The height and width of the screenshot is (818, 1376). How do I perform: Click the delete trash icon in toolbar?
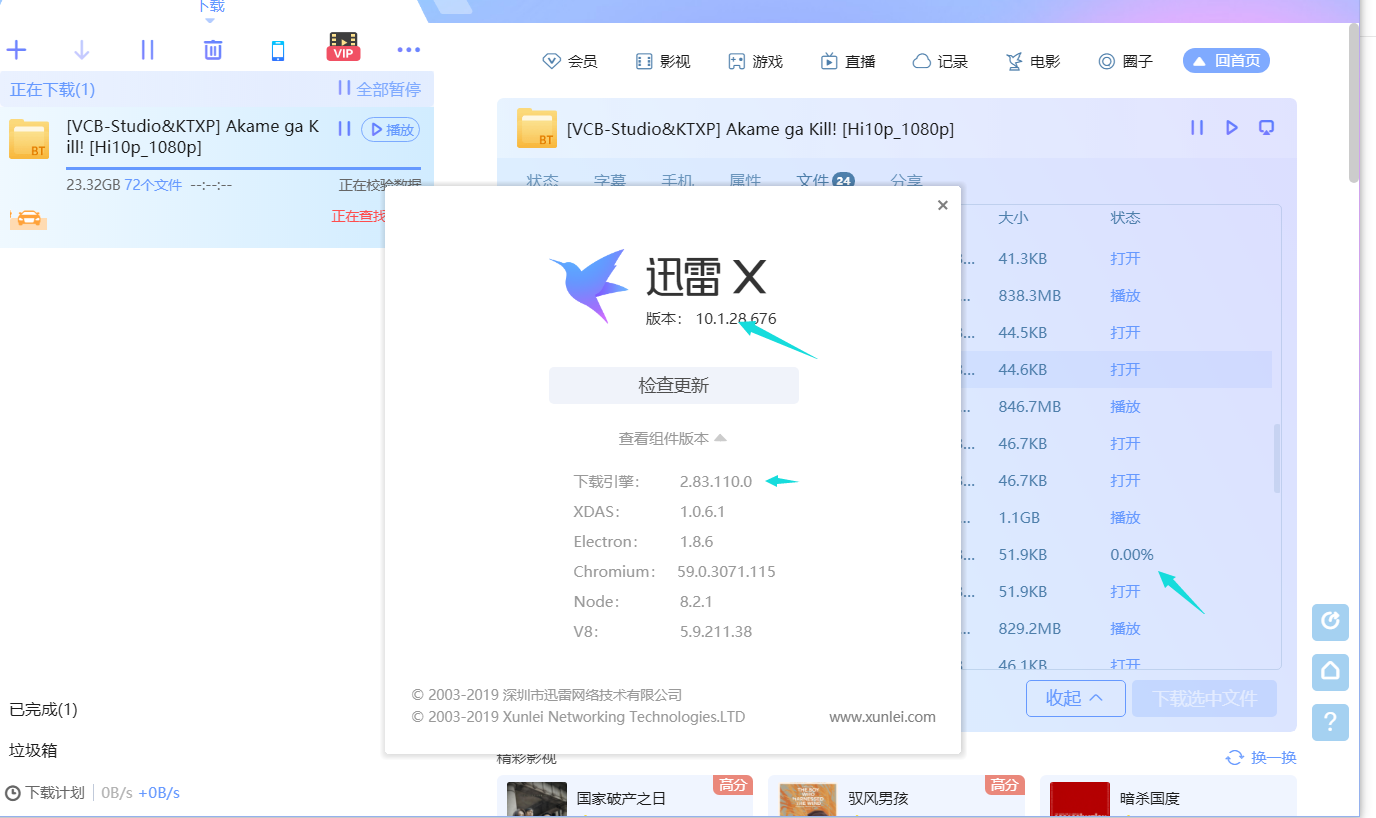pyautogui.click(x=212, y=49)
